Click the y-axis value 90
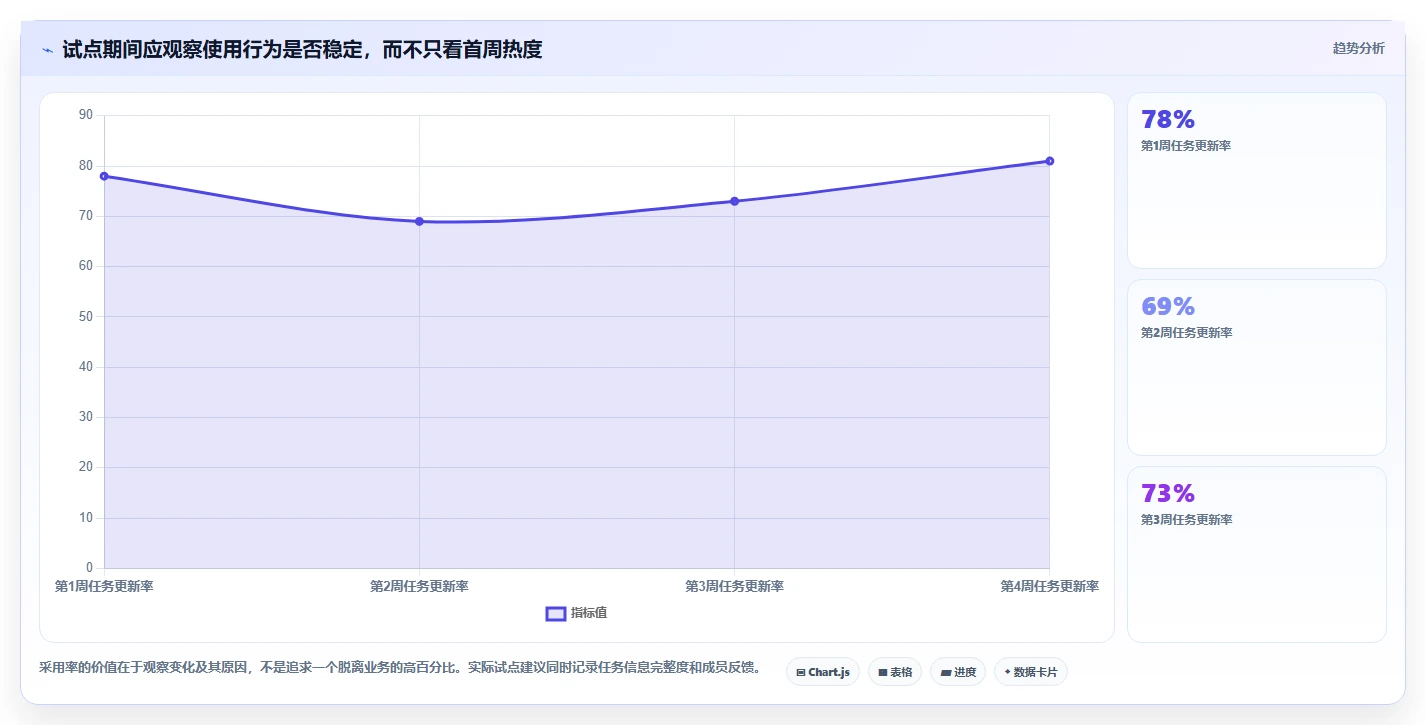The image size is (1426, 725). (x=85, y=115)
